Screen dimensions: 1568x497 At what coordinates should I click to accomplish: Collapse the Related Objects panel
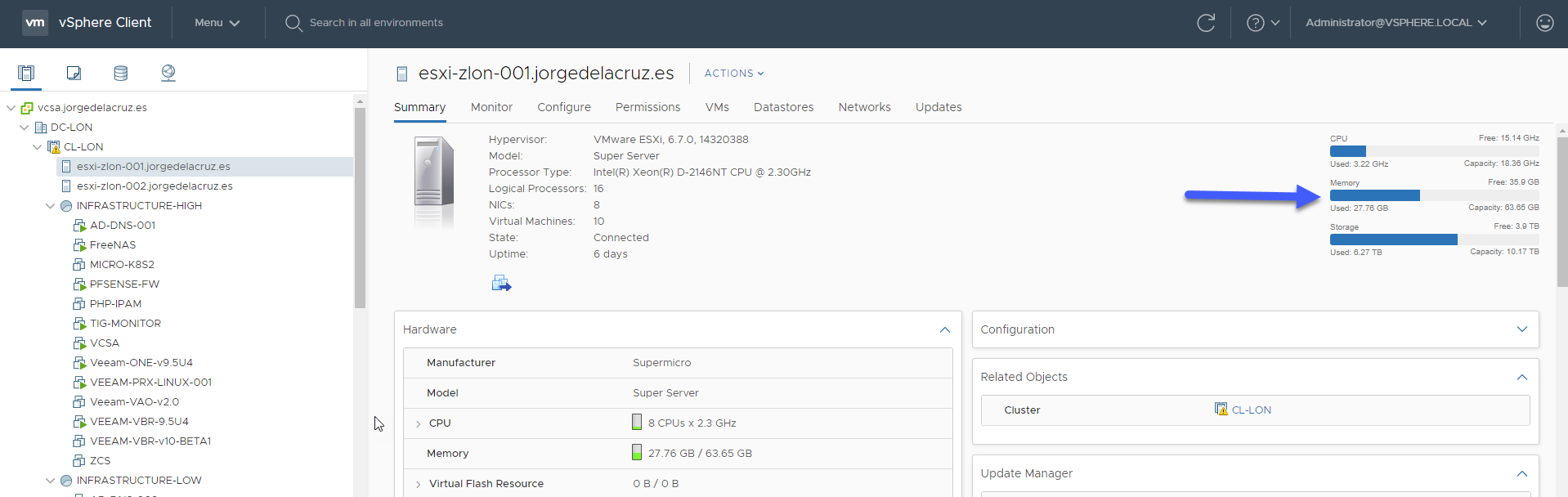click(1522, 377)
